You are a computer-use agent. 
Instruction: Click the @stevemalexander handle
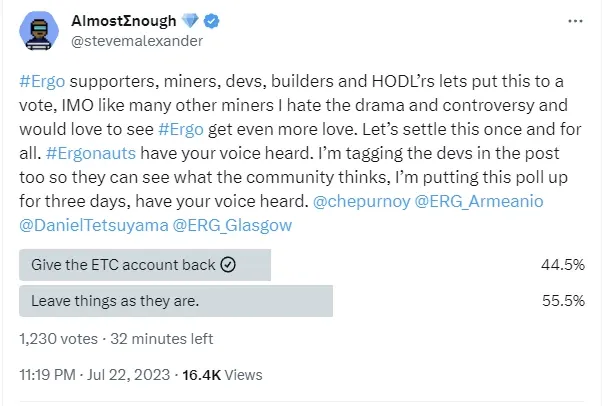point(137,41)
